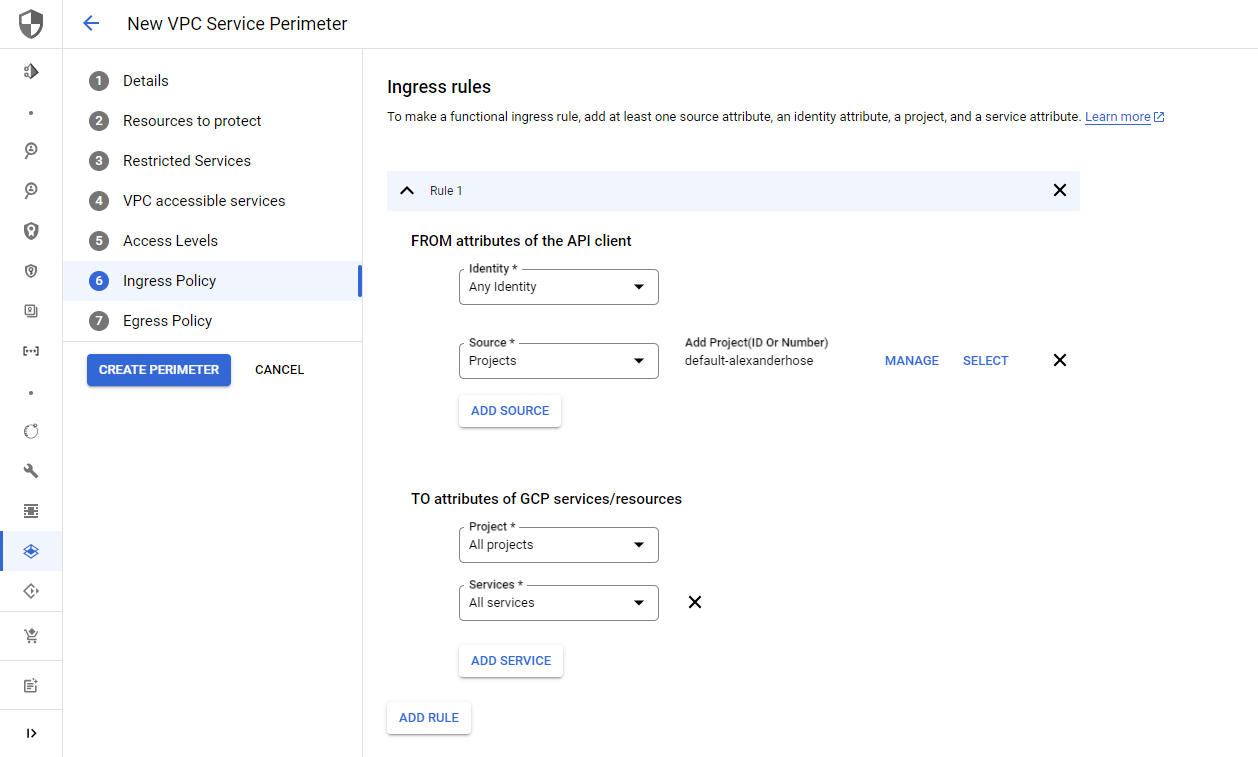Open the Identity dropdown
The height and width of the screenshot is (757, 1258).
[x=559, y=287]
